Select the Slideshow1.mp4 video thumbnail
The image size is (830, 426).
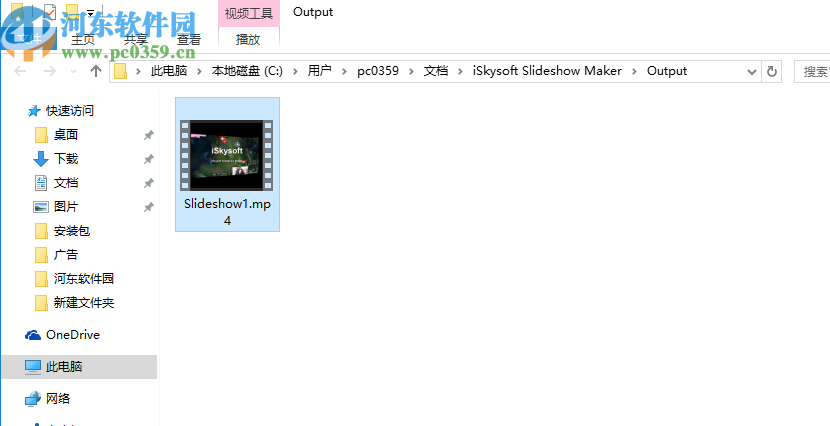coord(227,156)
